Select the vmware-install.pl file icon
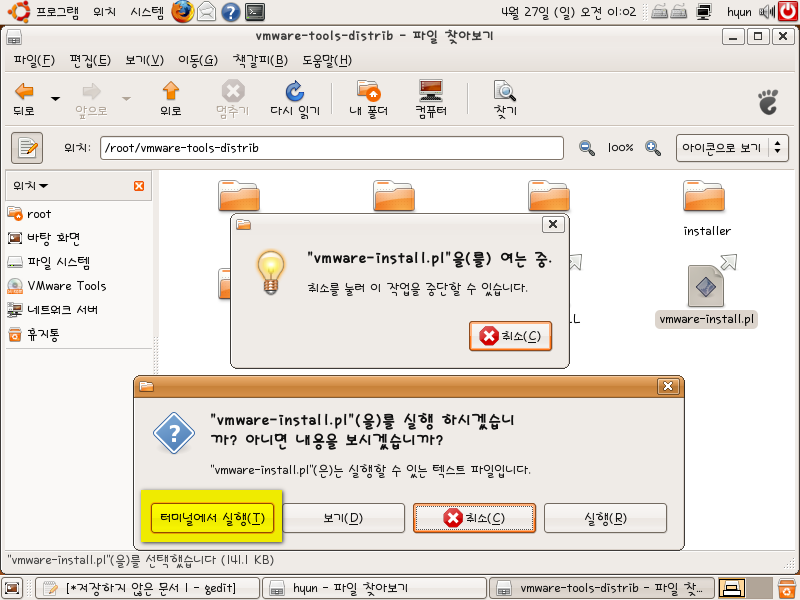 (706, 285)
